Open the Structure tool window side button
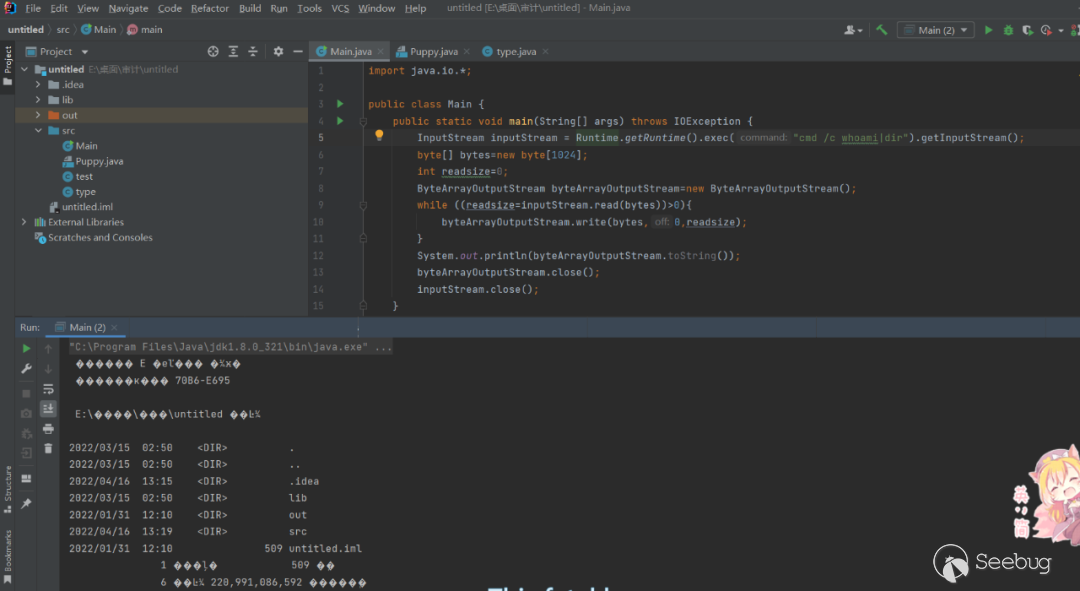 coord(8,485)
